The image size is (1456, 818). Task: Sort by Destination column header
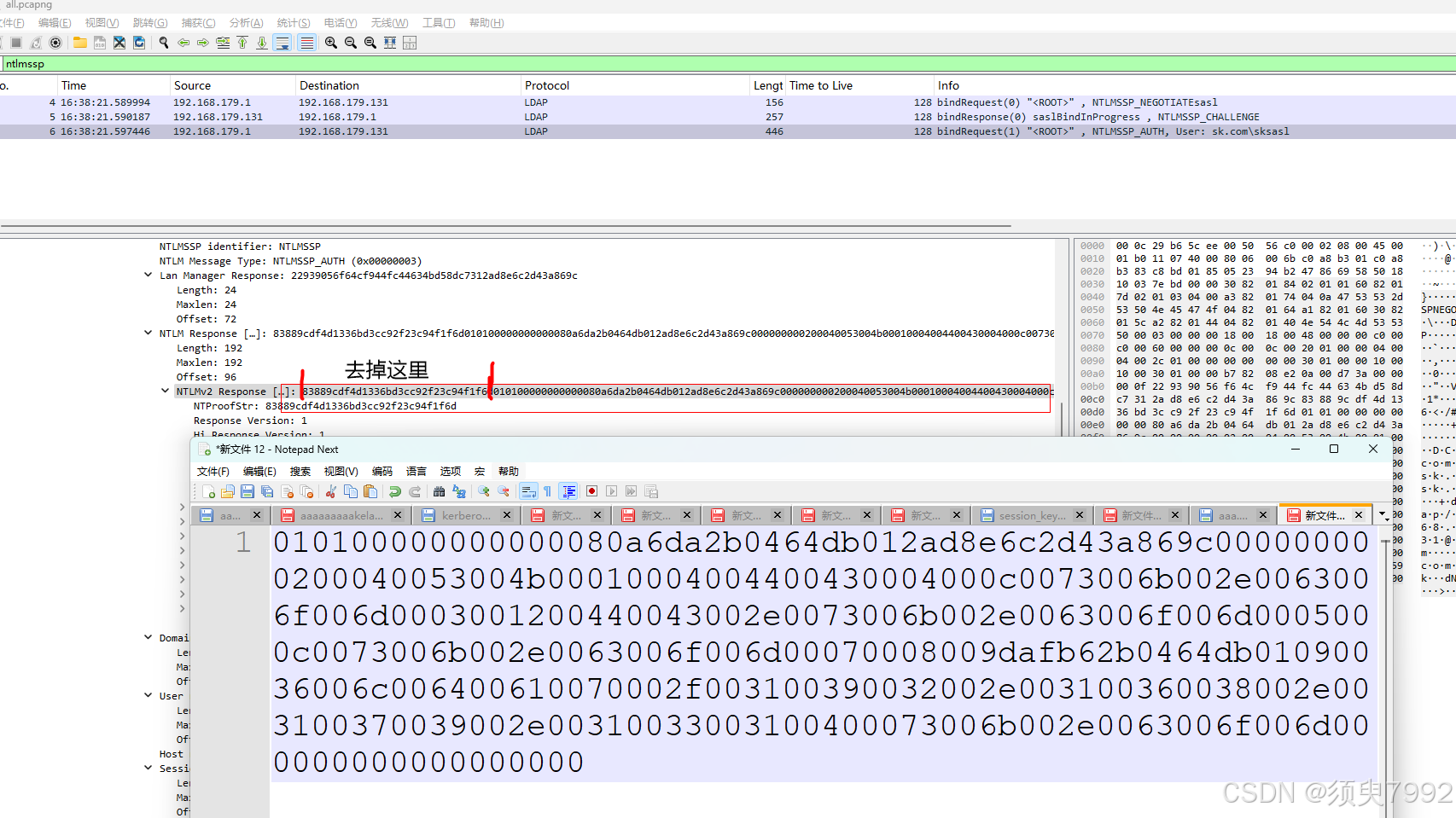tap(408, 85)
